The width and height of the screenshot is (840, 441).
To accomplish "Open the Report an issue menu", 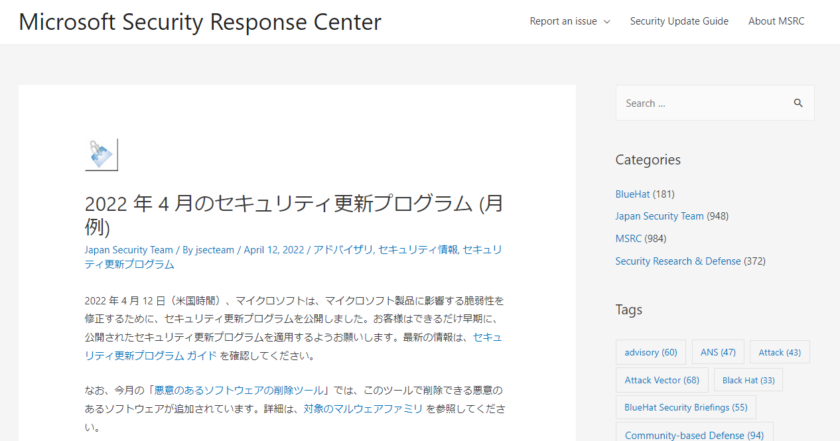I will point(563,21).
